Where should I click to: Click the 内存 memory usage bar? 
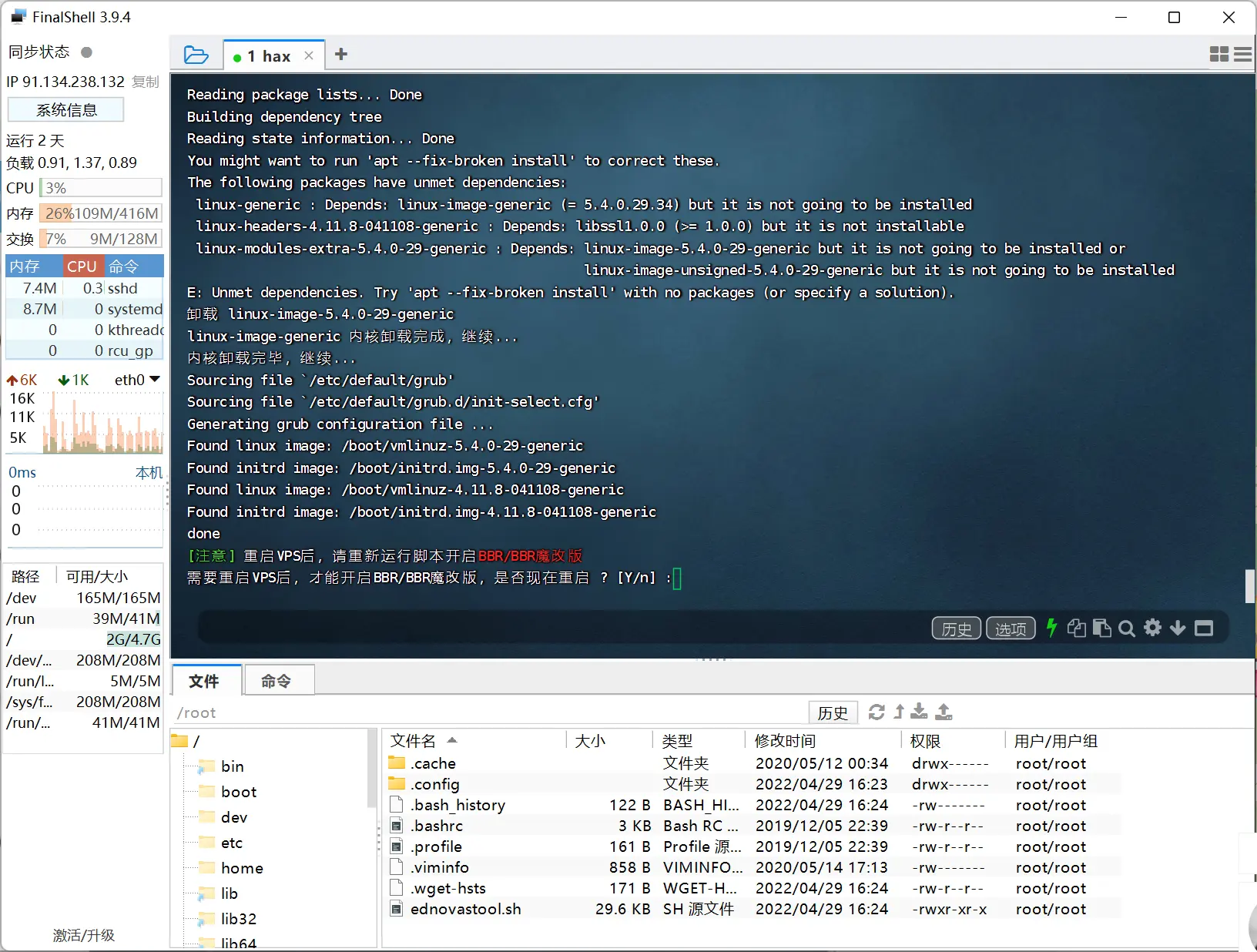pos(101,213)
